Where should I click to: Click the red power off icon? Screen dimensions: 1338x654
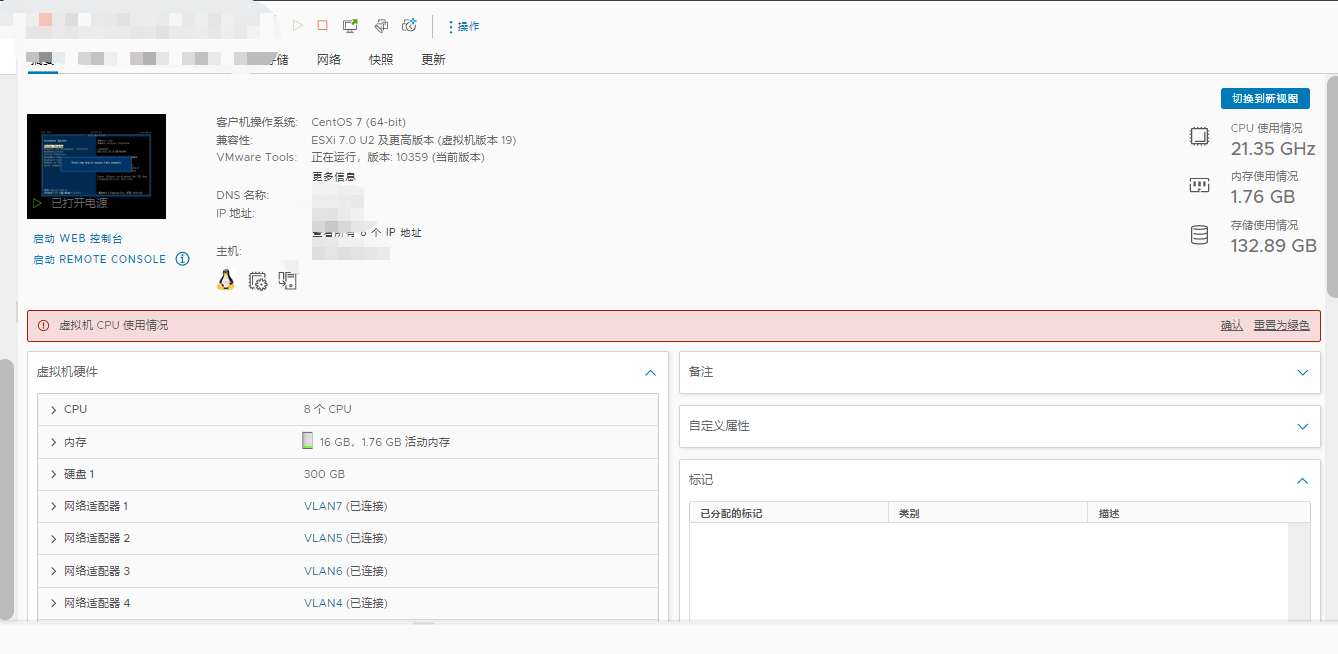[322, 25]
